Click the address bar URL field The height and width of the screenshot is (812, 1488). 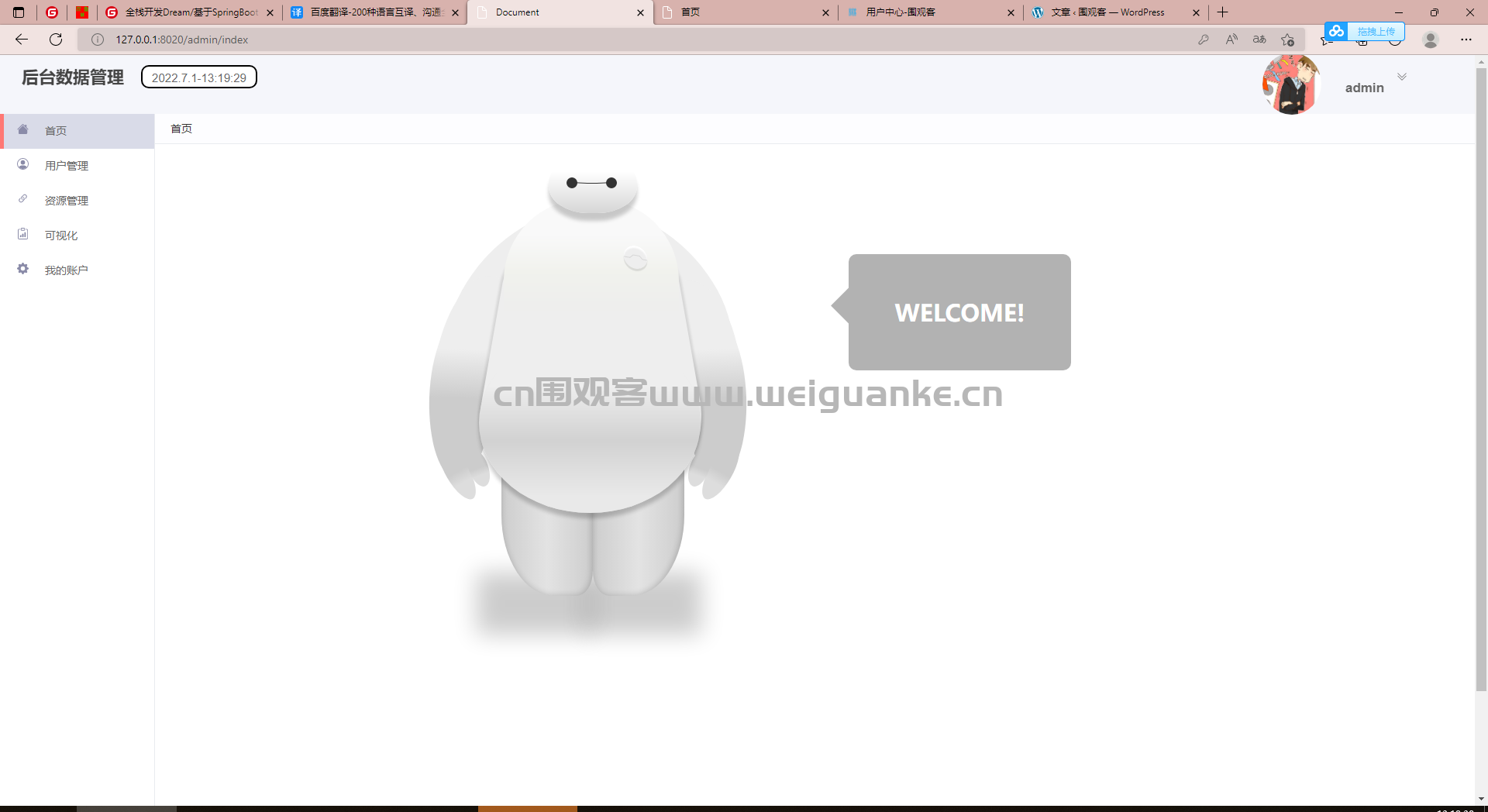(x=620, y=40)
